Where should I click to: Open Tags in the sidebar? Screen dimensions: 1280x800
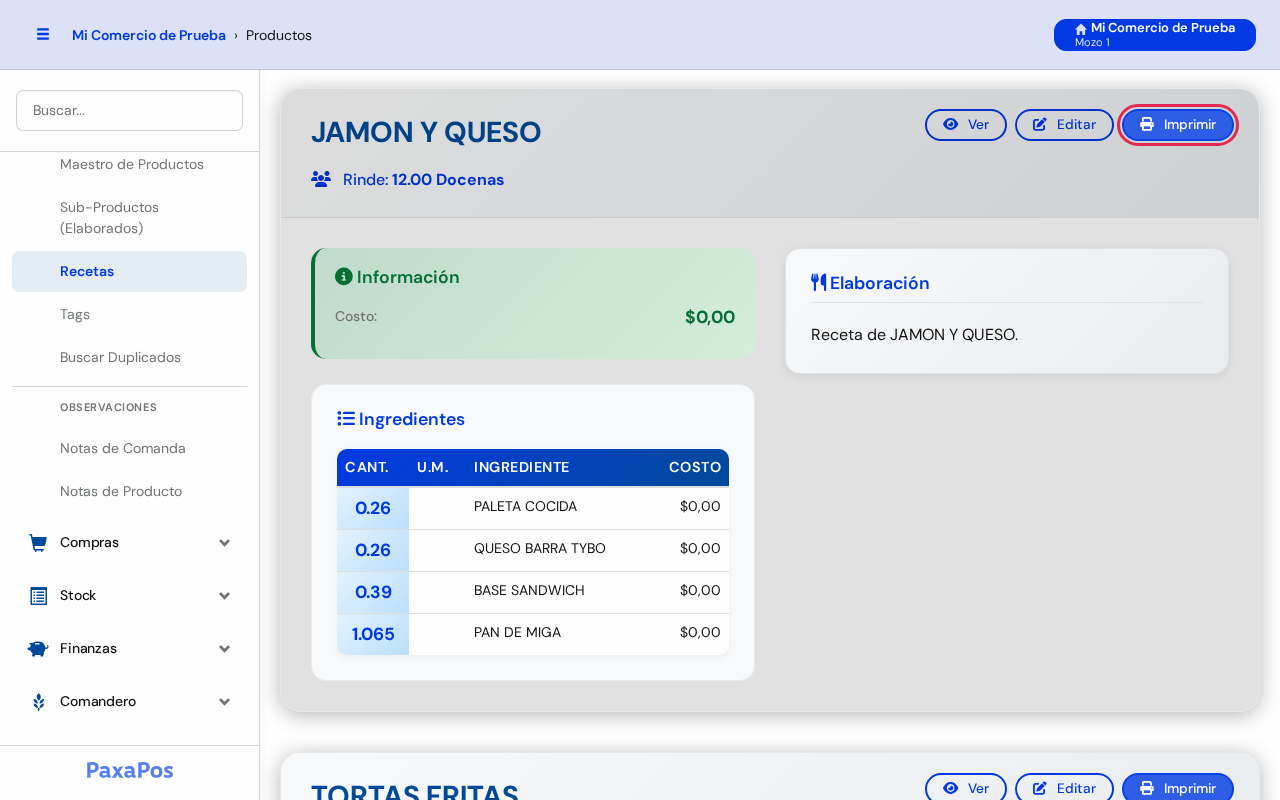pyautogui.click(x=129, y=314)
